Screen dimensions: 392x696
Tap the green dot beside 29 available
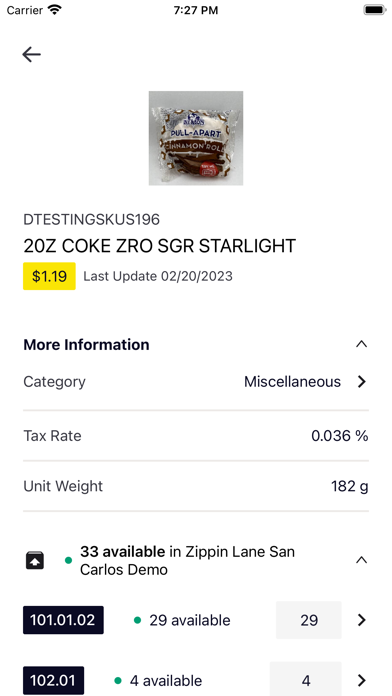pyautogui.click(x=138, y=620)
